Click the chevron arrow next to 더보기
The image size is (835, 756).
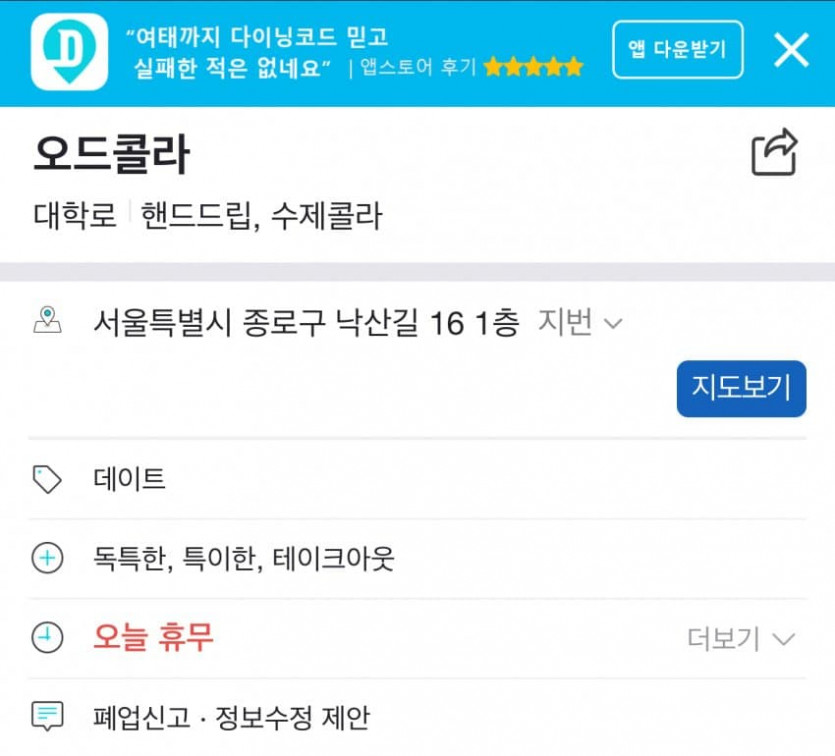point(783,639)
